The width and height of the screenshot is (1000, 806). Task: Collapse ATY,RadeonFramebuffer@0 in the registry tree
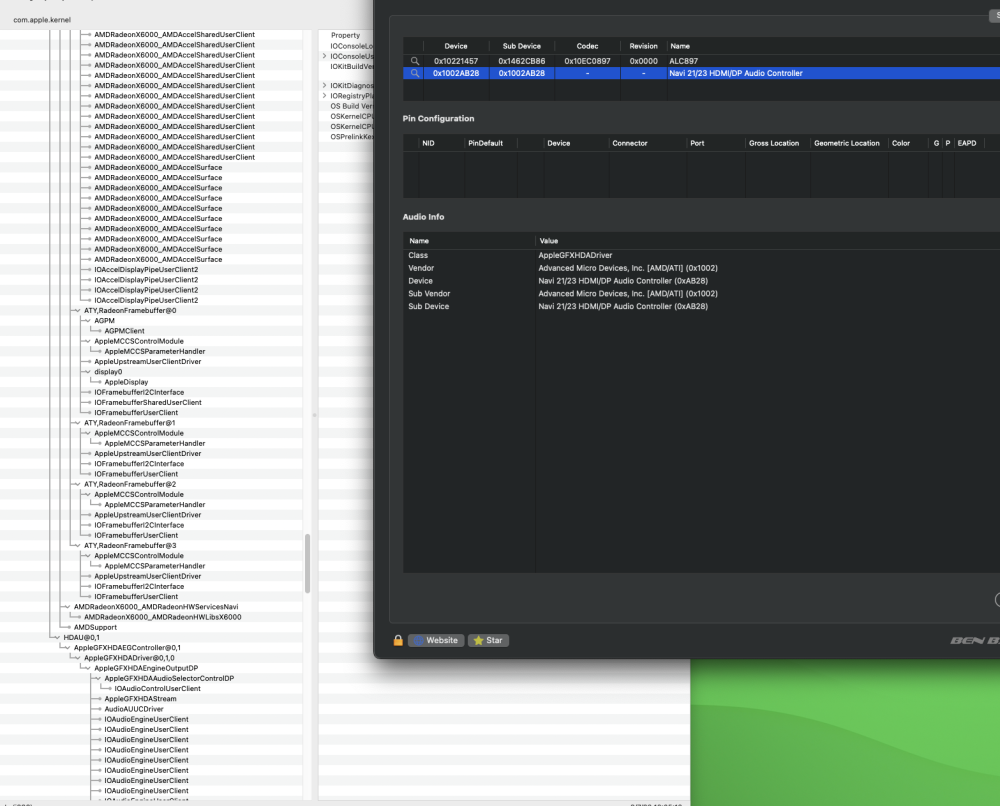78,311
